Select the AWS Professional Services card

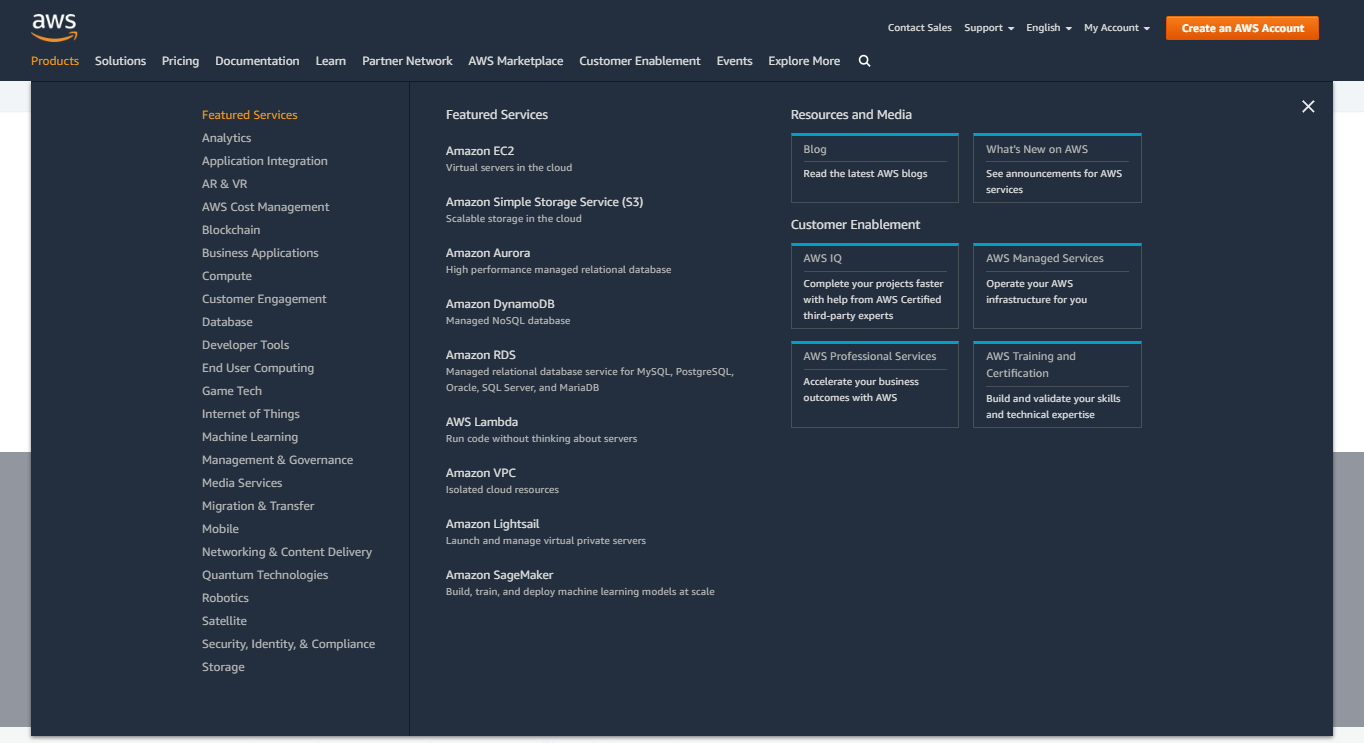pos(875,384)
